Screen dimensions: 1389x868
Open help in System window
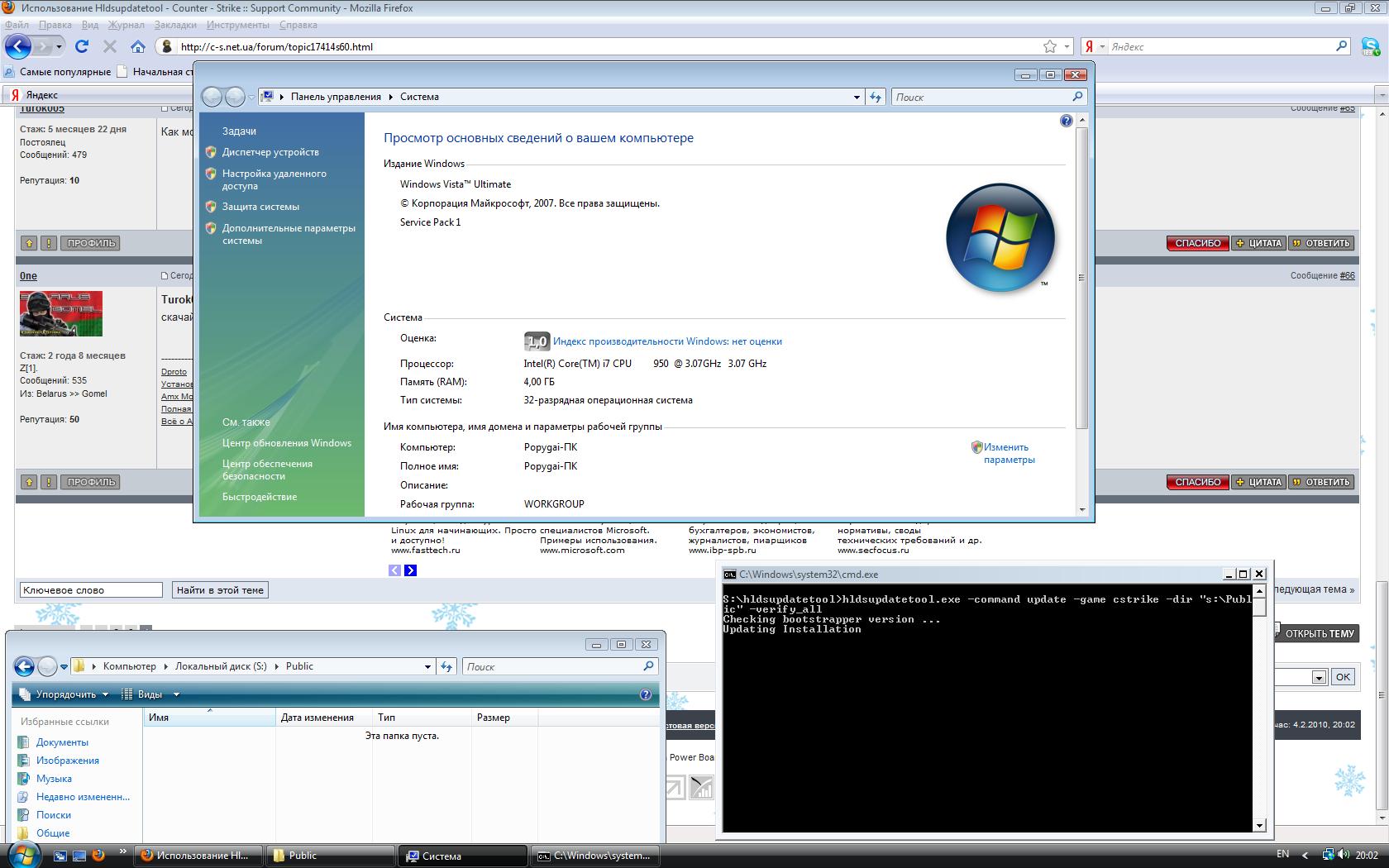tap(1066, 121)
